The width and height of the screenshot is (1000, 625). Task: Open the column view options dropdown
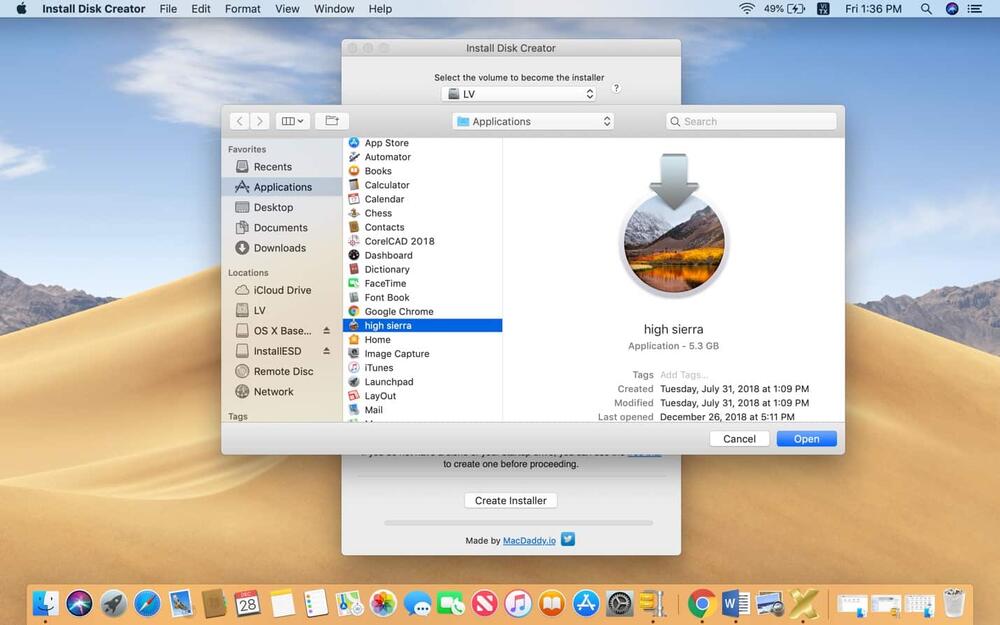(x=292, y=120)
